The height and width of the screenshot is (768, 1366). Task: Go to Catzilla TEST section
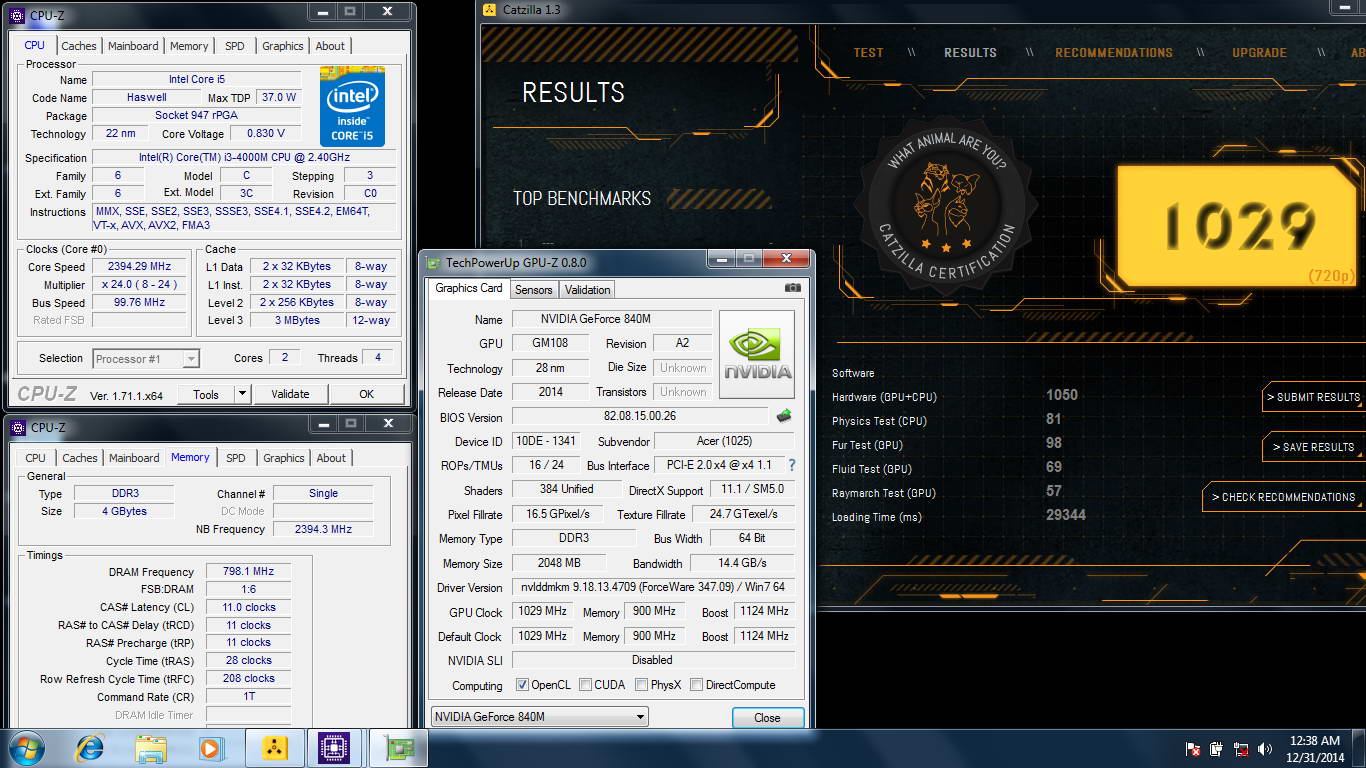868,53
